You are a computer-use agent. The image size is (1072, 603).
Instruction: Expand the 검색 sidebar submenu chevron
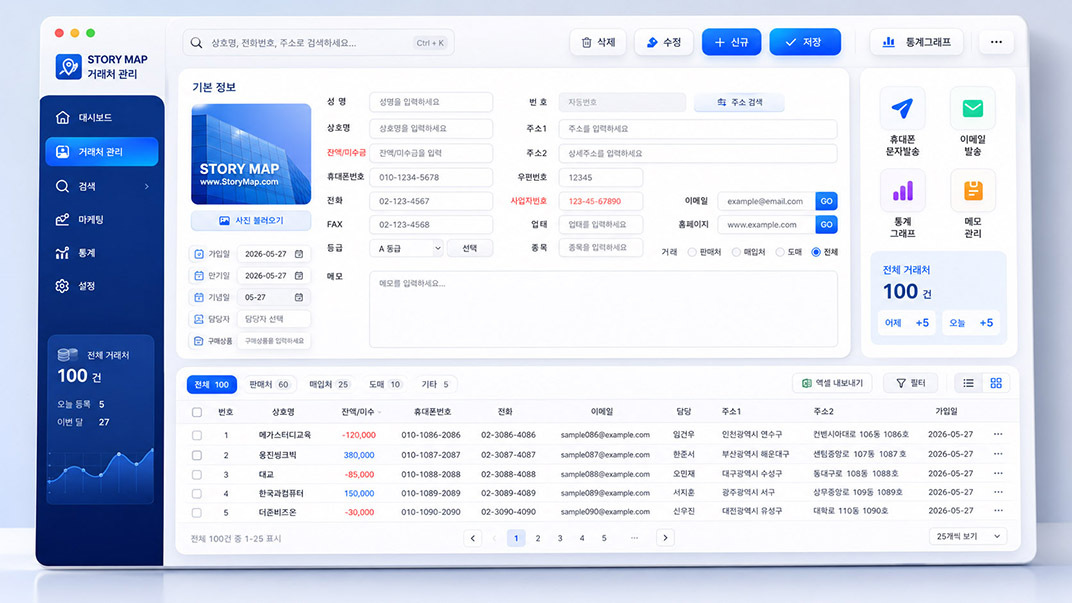(146, 186)
